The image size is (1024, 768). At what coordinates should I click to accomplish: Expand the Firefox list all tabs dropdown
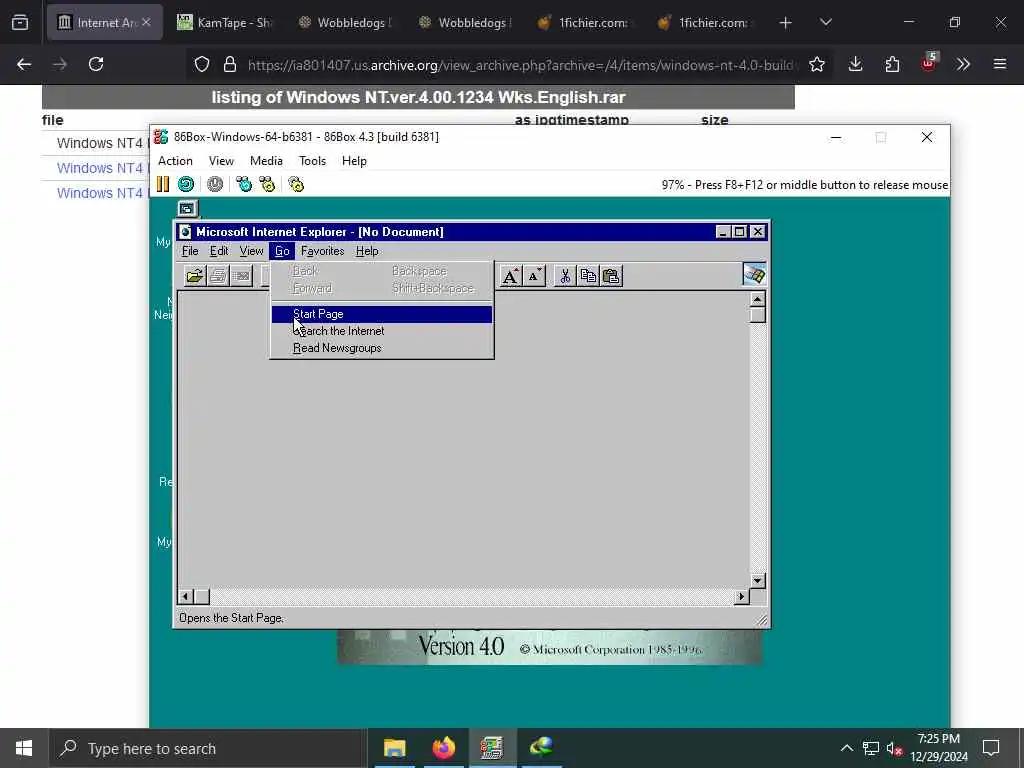(825, 22)
